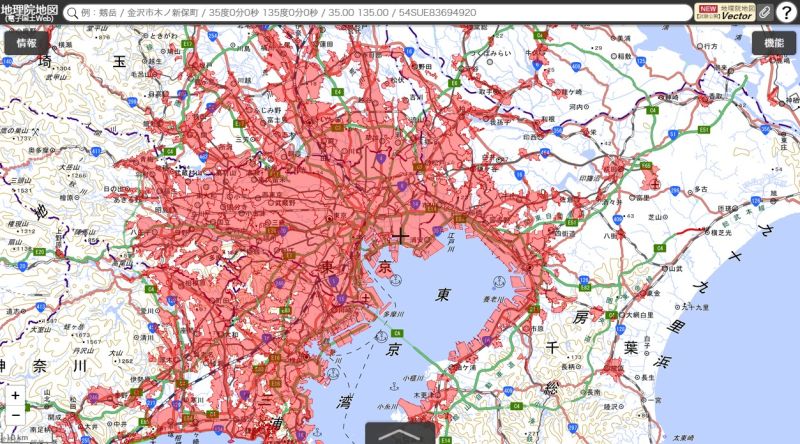This screenshot has width=800, height=444.
Task: Click the E20 expressway shield
Action: pos(39,252)
